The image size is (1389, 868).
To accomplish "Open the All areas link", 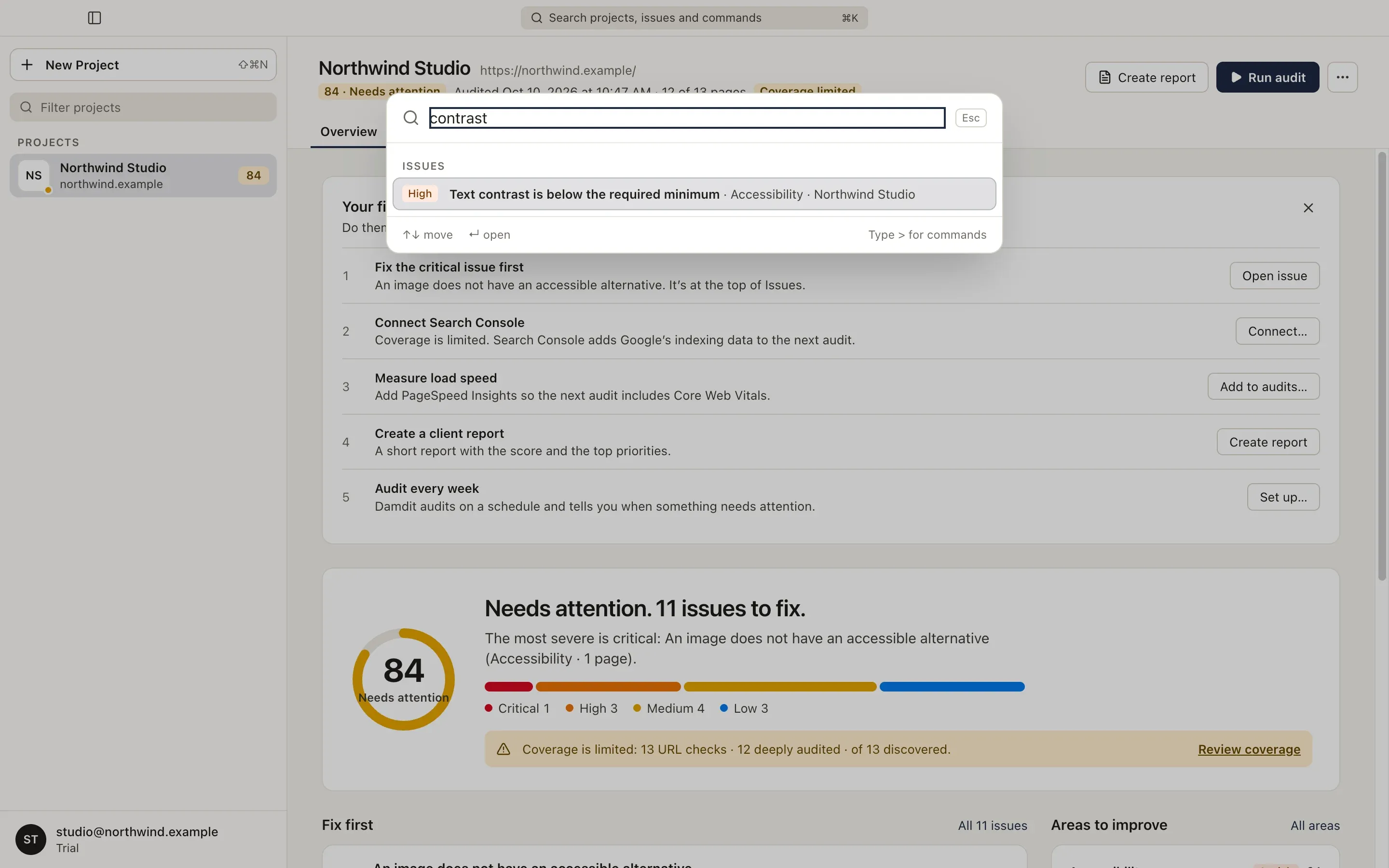I will [1315, 826].
